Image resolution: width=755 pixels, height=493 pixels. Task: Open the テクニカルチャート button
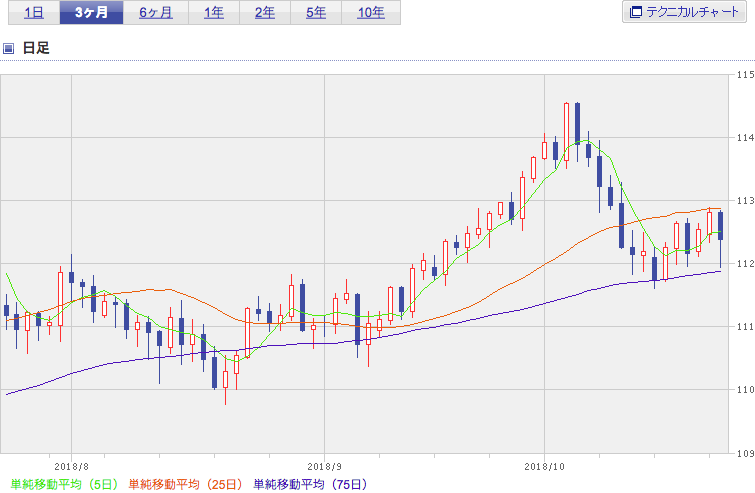[x=684, y=12]
